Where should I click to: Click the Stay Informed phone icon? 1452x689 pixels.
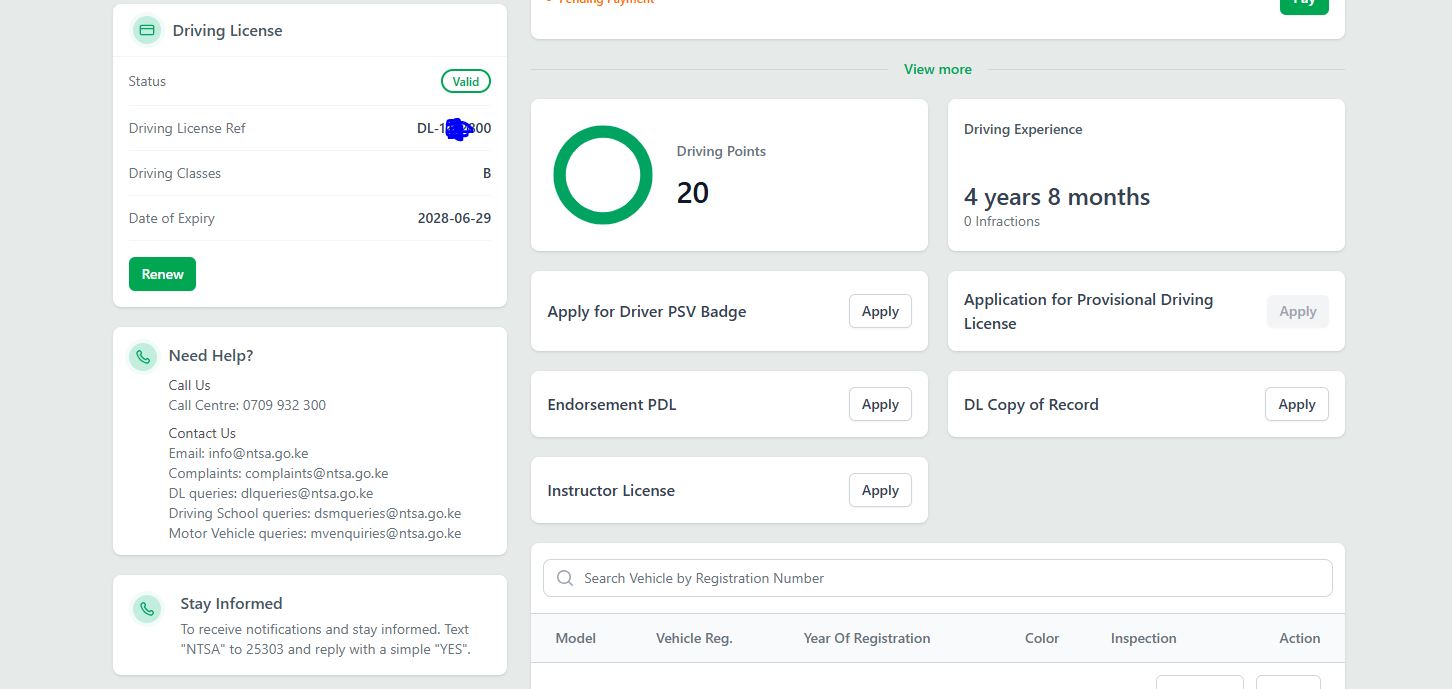tap(147, 608)
